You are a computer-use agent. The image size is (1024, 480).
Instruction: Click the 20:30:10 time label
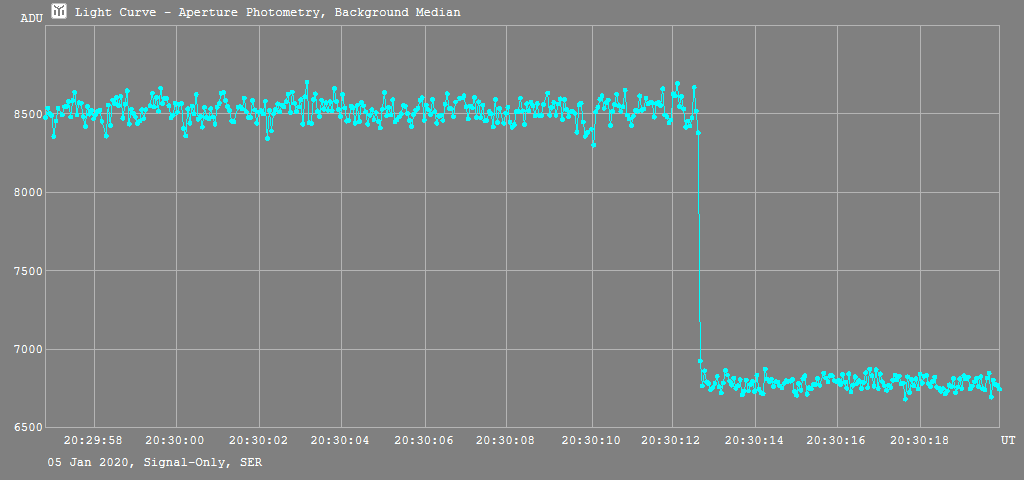590,439
